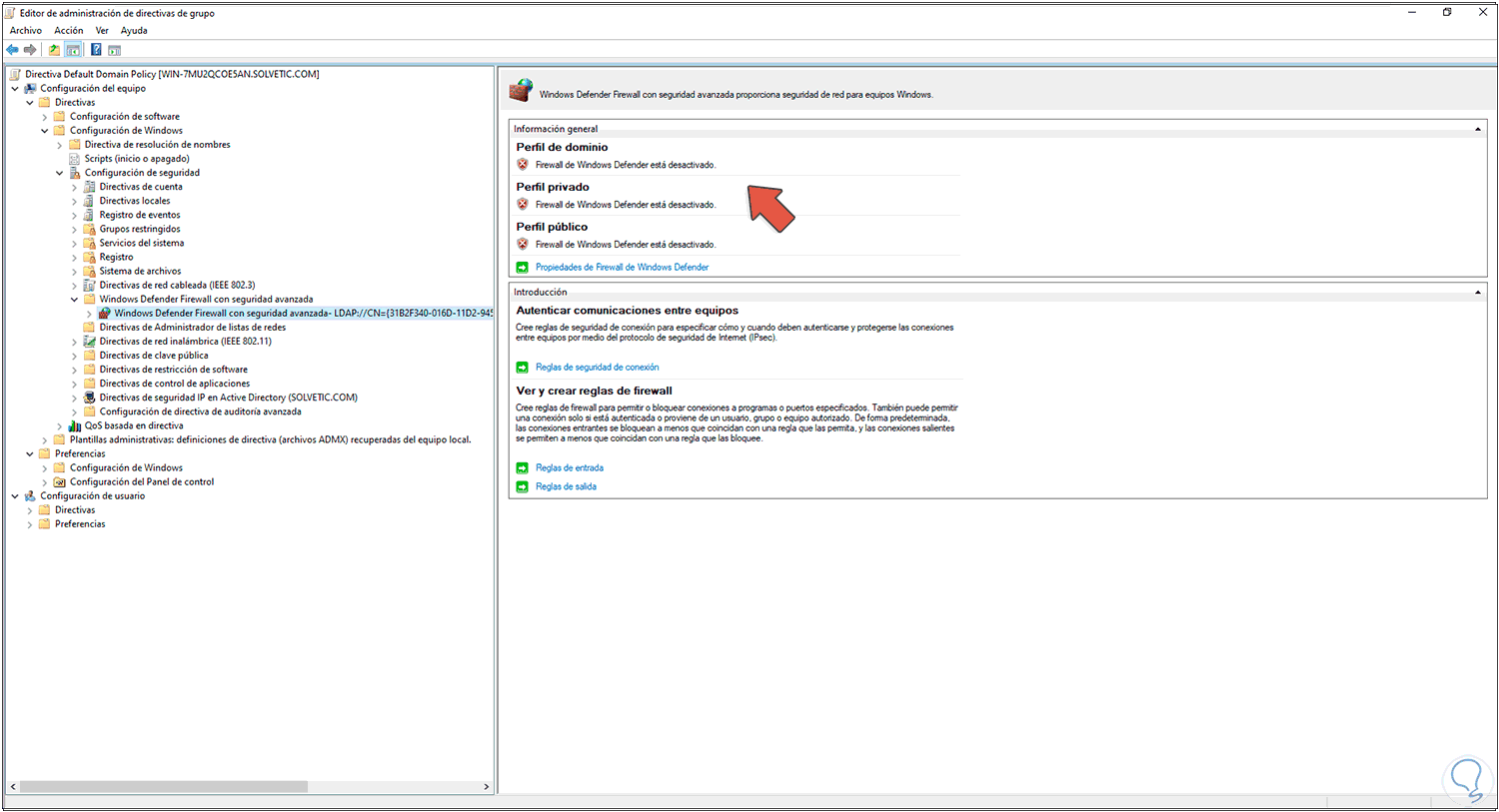Viewport: 1499px width, 812px height.
Task: Open Reglas de seguridad de conexión link
Action: point(597,367)
